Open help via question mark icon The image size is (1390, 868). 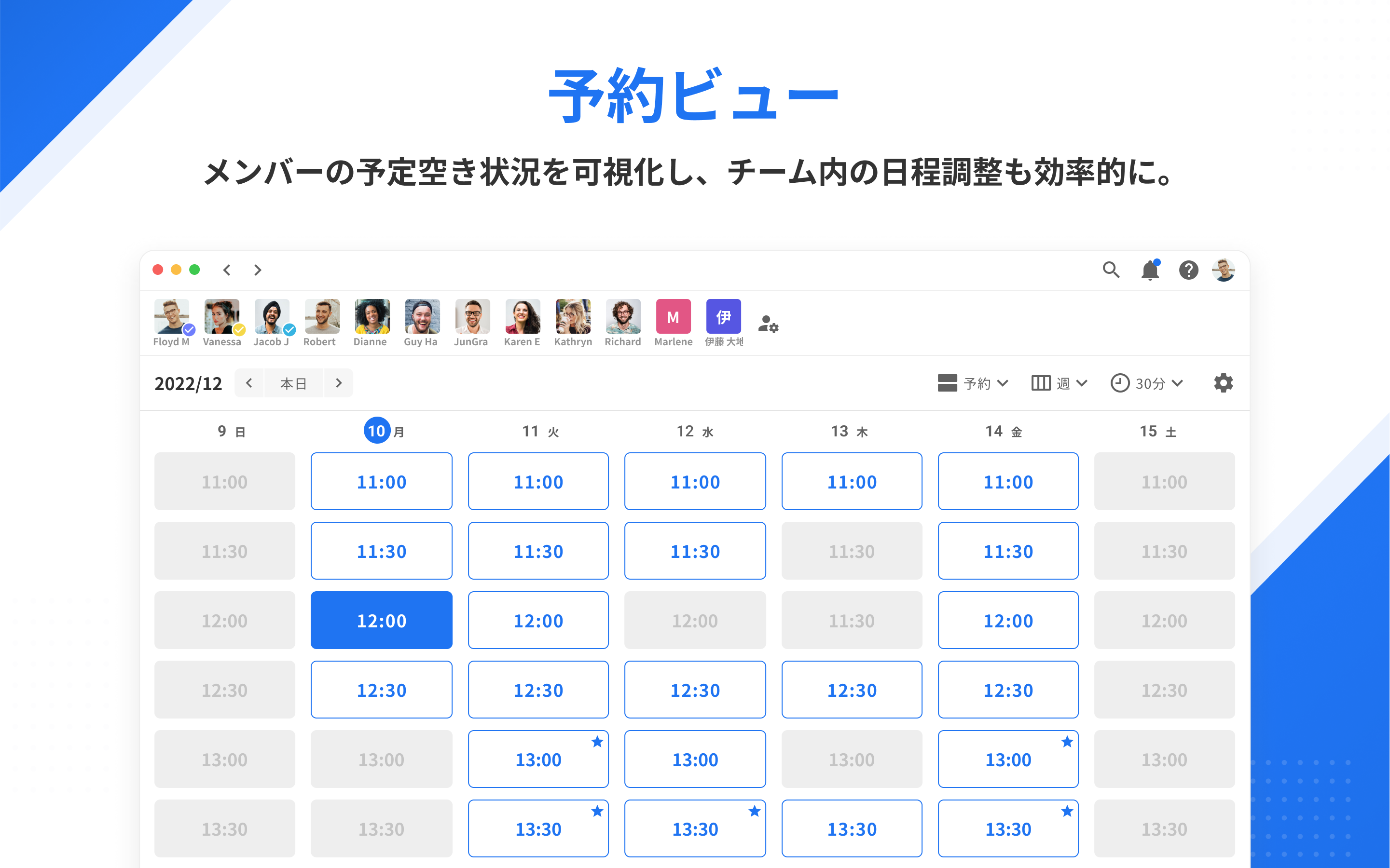coord(1188,270)
